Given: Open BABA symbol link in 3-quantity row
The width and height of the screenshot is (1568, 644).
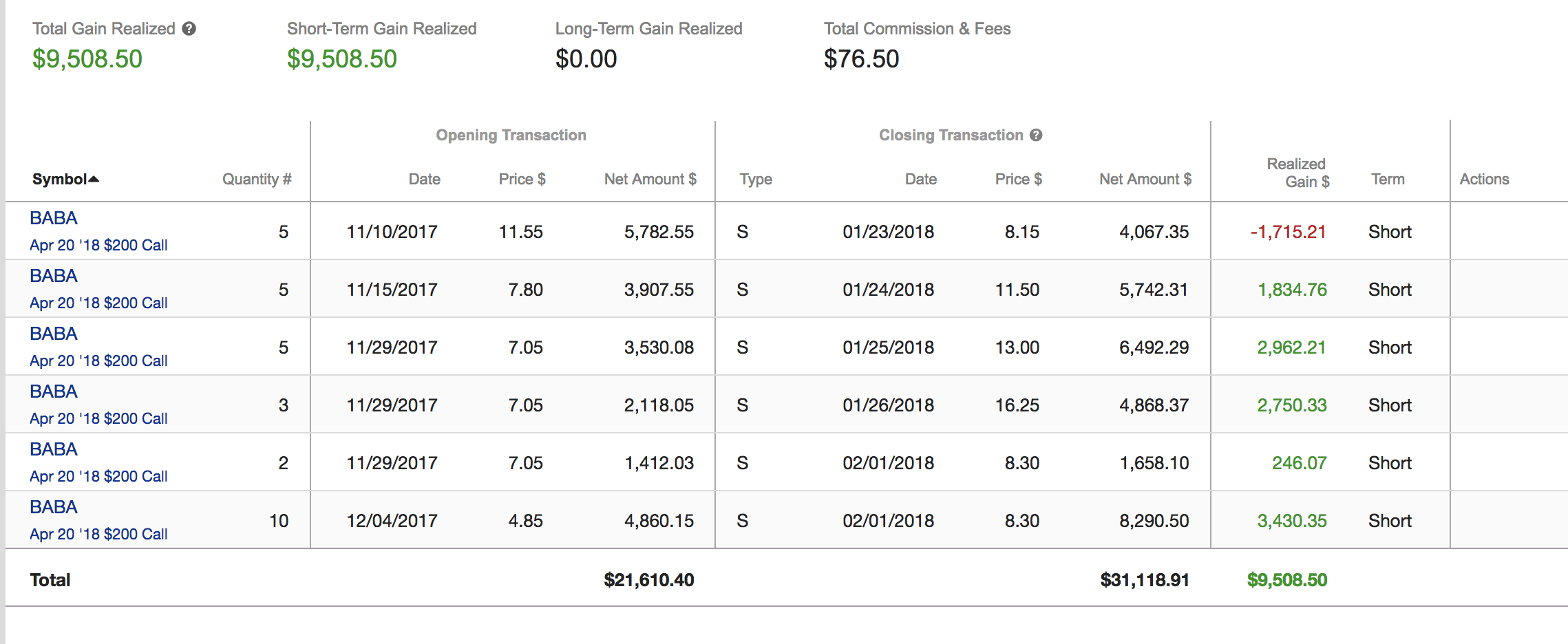Looking at the screenshot, I should click(54, 391).
